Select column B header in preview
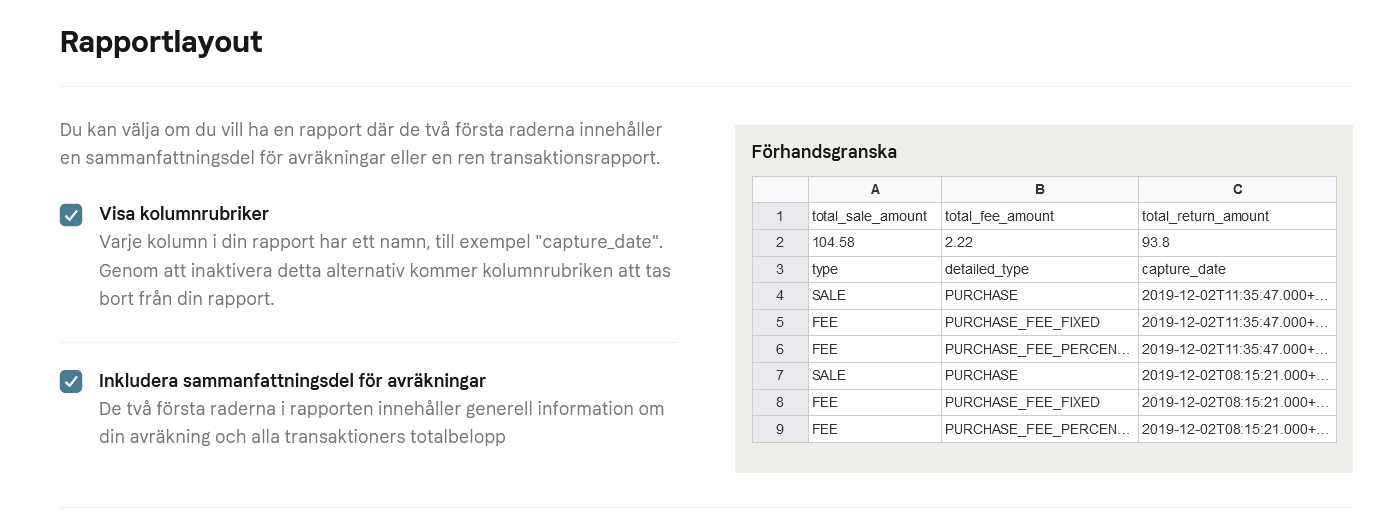The image size is (1388, 521). coord(1040,189)
